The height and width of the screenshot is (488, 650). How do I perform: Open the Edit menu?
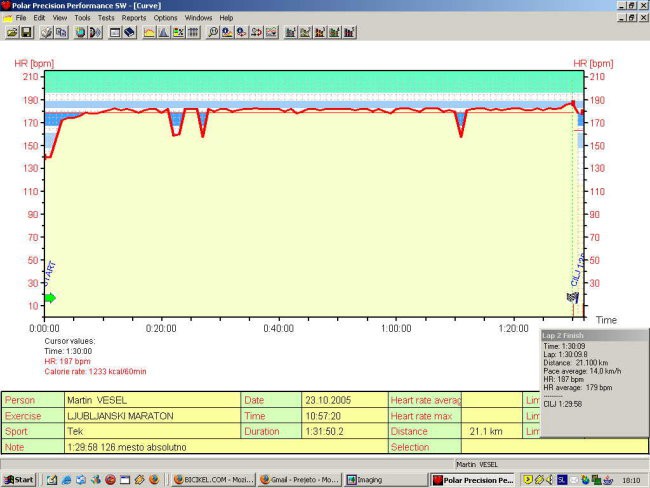point(39,18)
